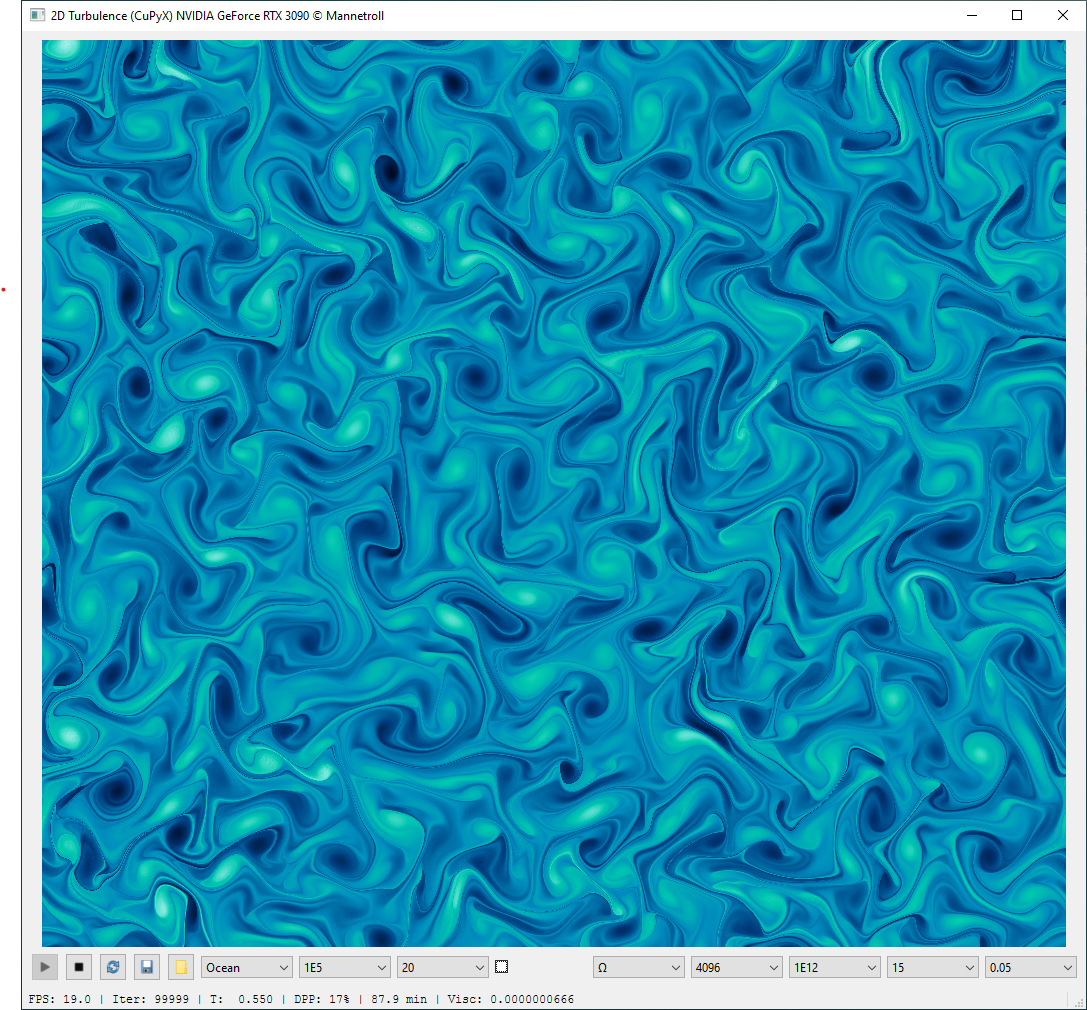Click the 87.9 min status text
This screenshot has width=1087, height=1010.
(x=399, y=999)
